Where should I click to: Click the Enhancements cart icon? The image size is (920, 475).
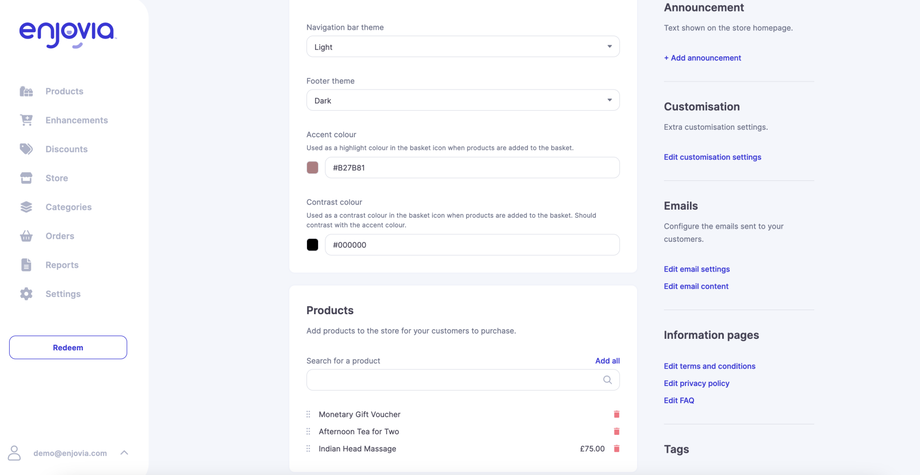[26, 120]
